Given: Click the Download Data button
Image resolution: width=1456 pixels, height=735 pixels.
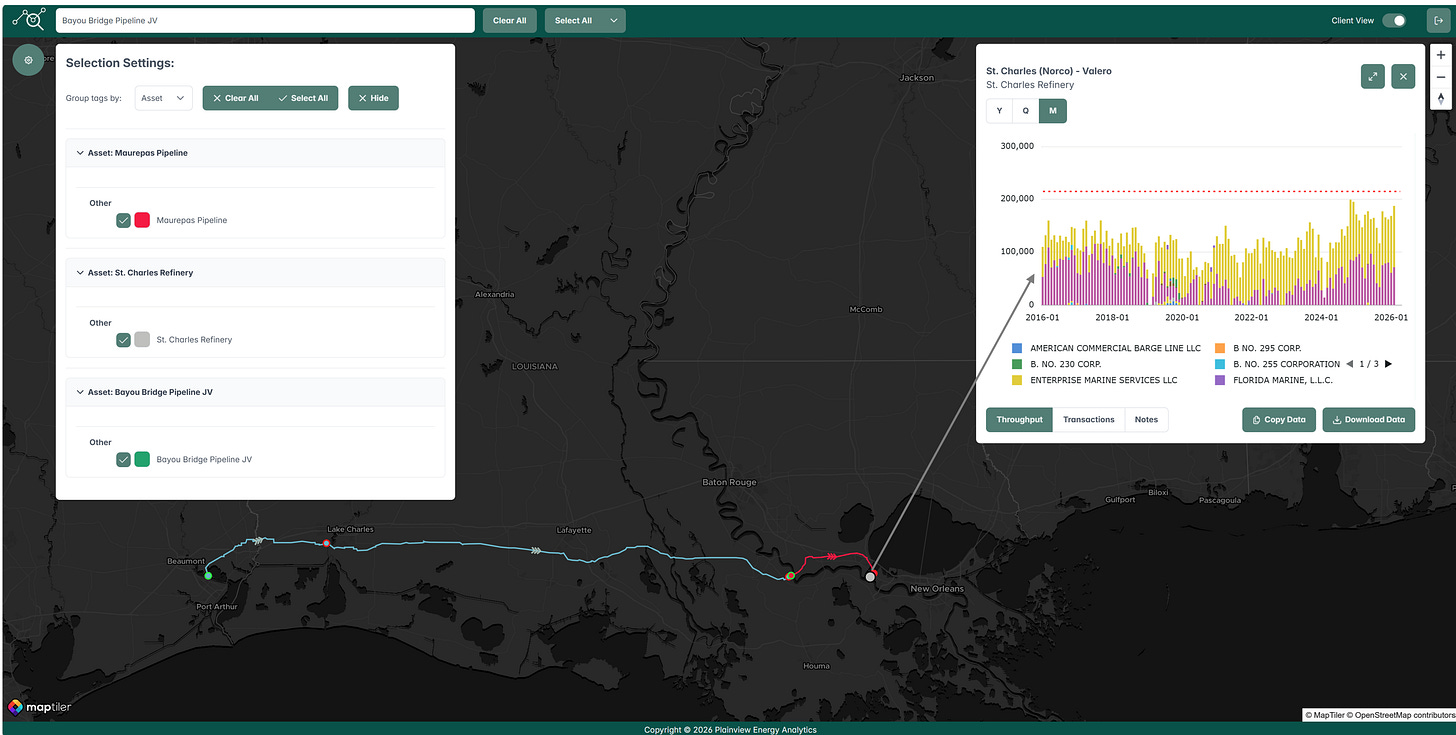Looking at the screenshot, I should tap(1369, 420).
